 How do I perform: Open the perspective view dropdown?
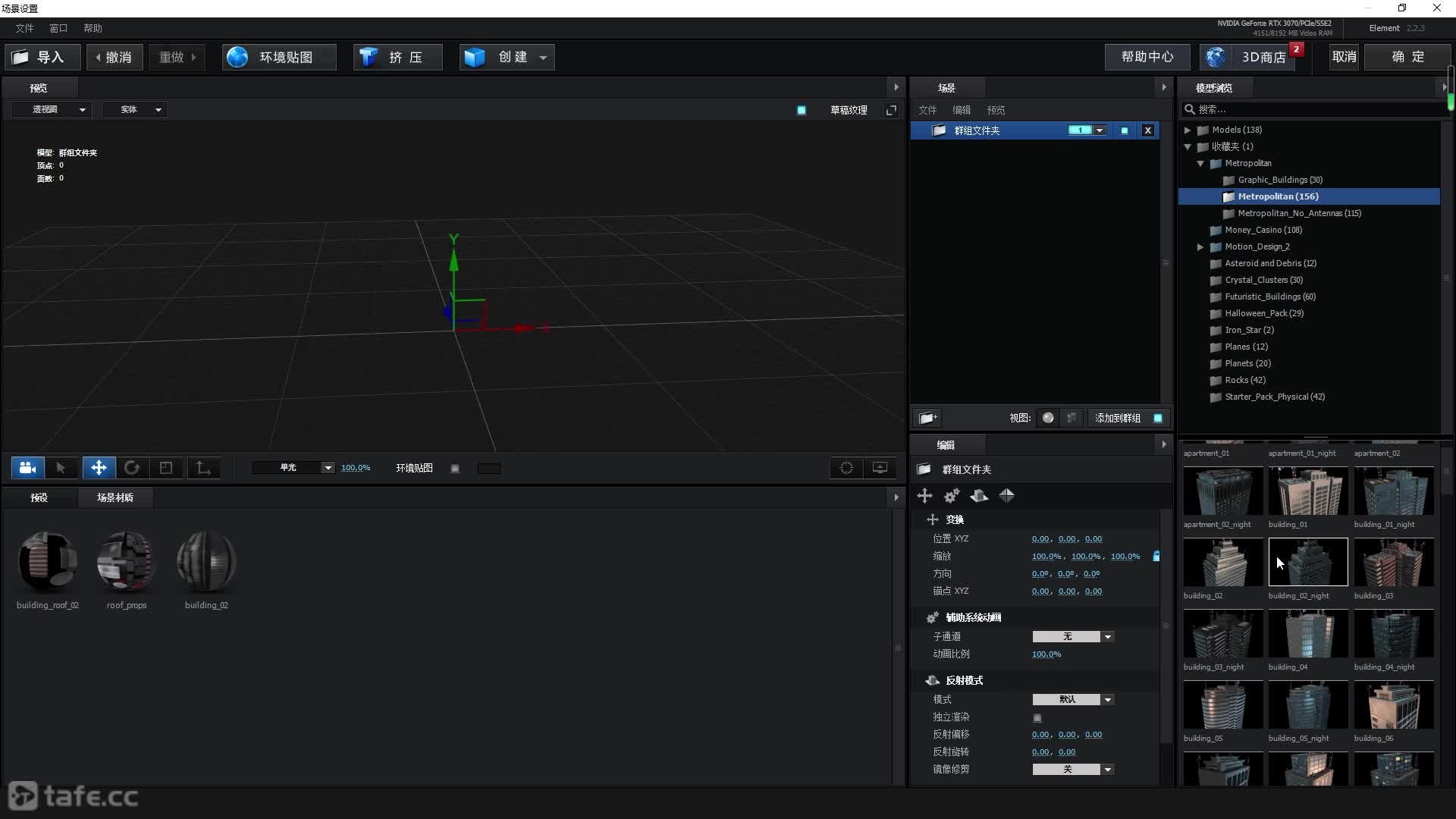52,109
